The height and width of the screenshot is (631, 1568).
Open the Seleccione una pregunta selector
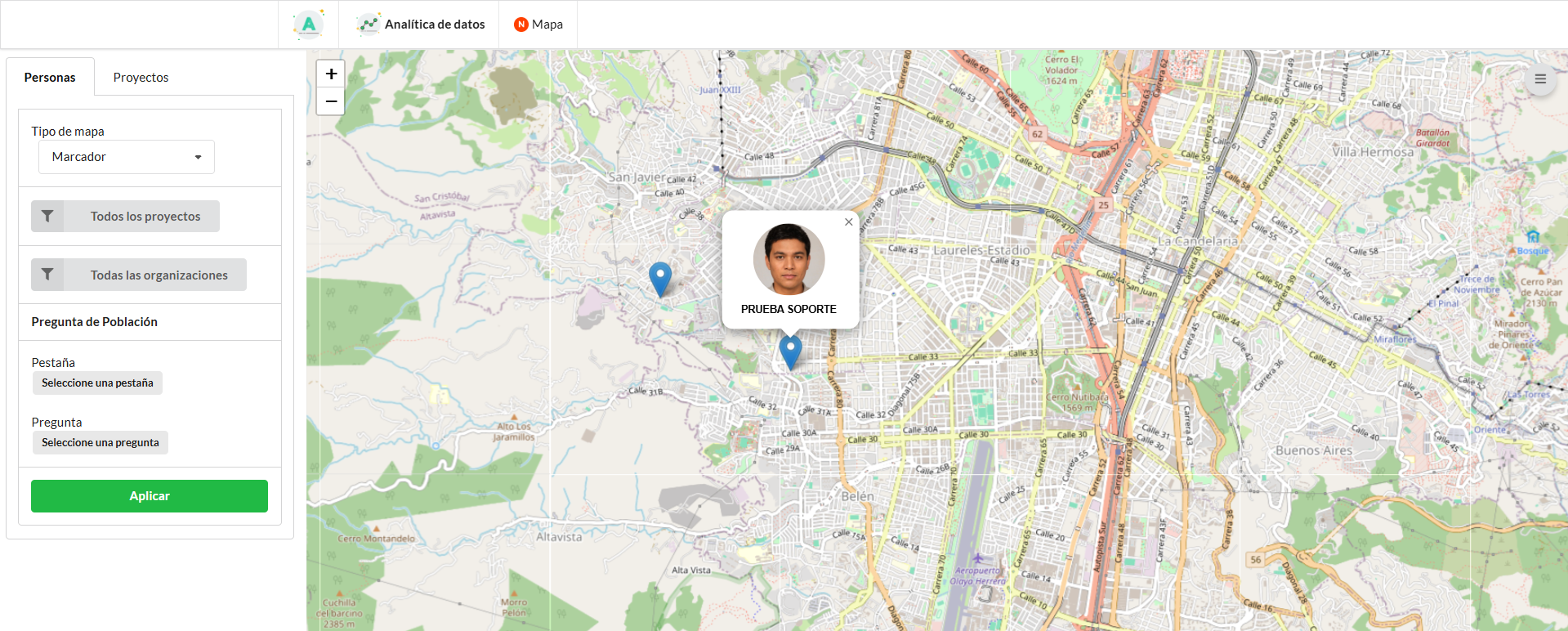tap(101, 443)
